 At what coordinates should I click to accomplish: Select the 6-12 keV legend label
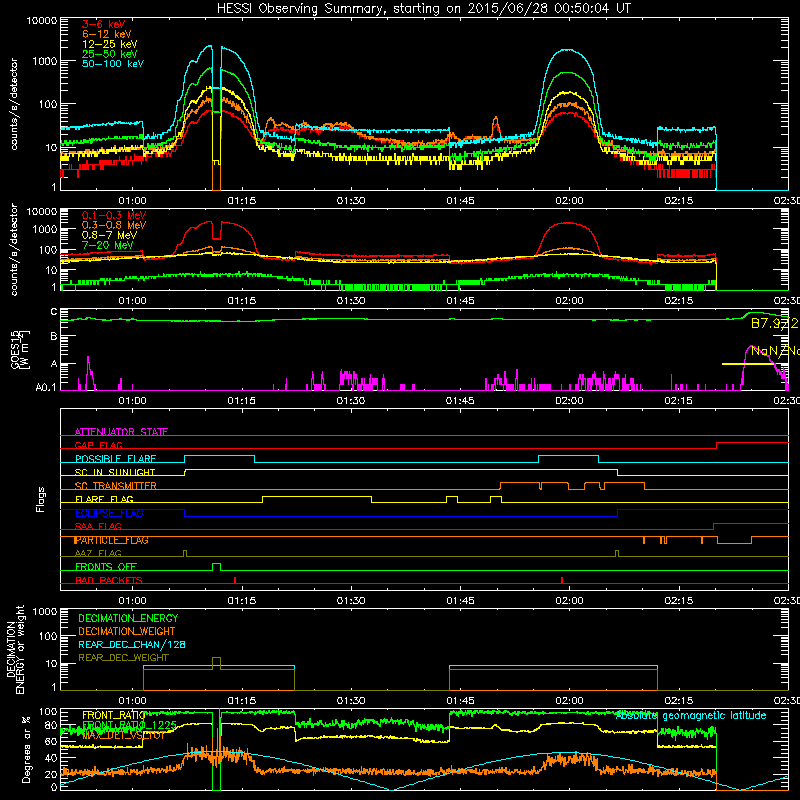(x=107, y=34)
